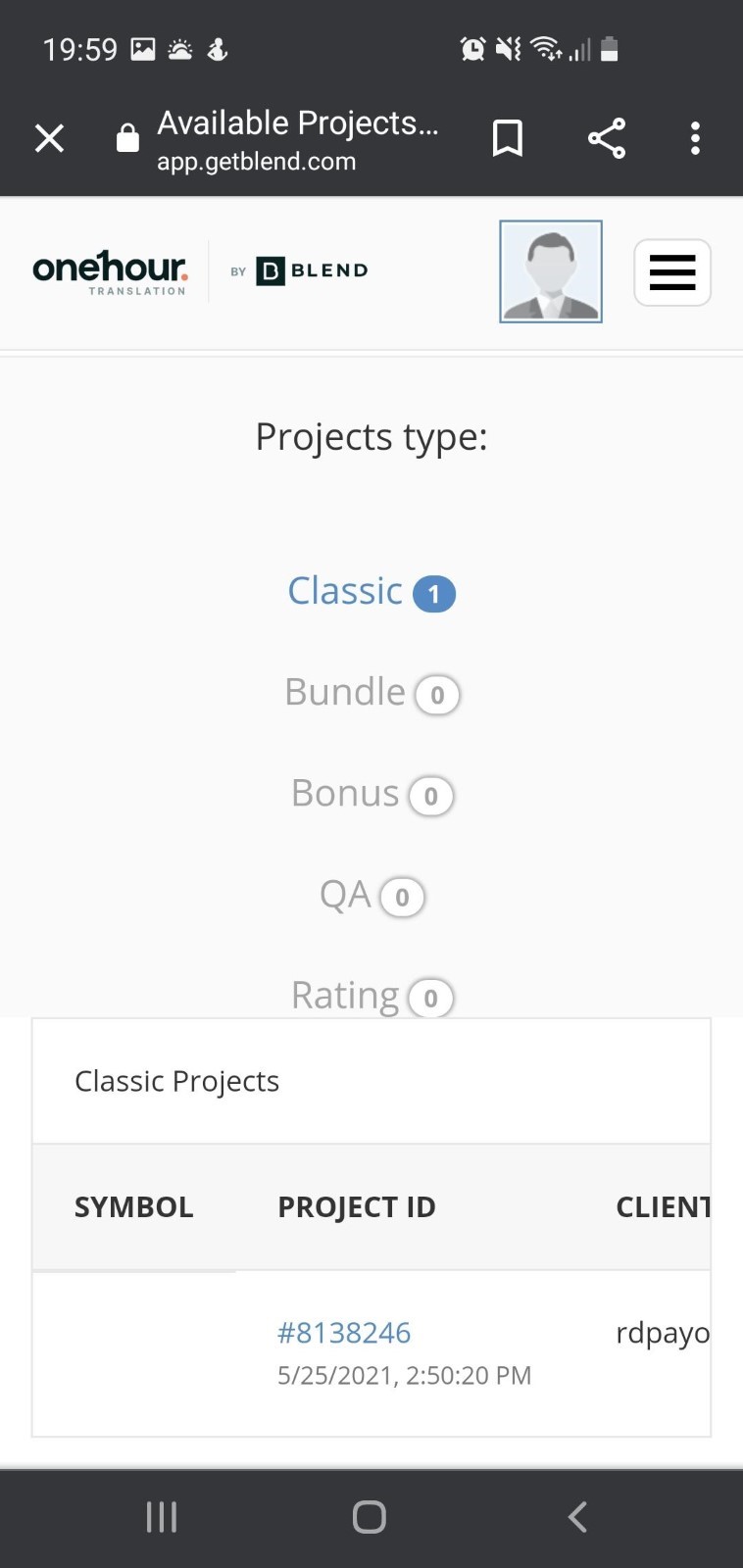The height and width of the screenshot is (1568, 743).
Task: Share the page via share icon
Action: [x=607, y=138]
